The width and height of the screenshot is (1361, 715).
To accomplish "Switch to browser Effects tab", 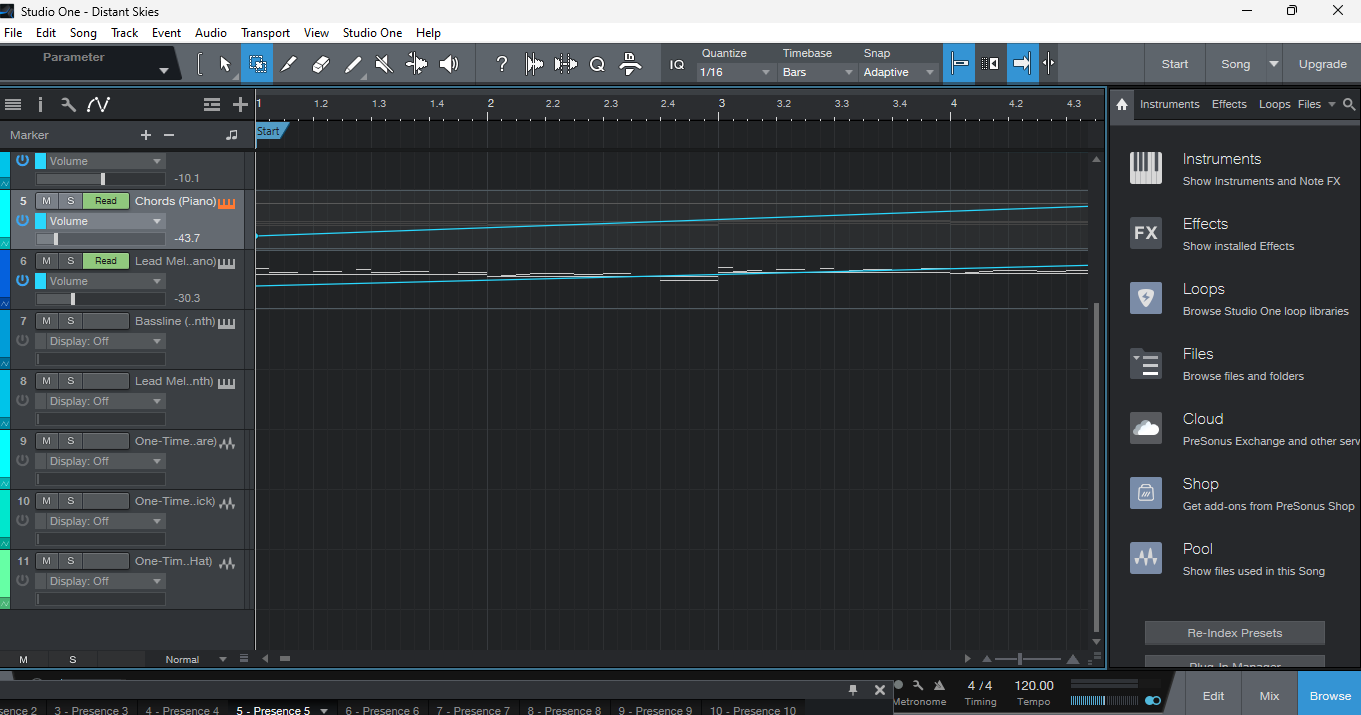I will pyautogui.click(x=1229, y=104).
